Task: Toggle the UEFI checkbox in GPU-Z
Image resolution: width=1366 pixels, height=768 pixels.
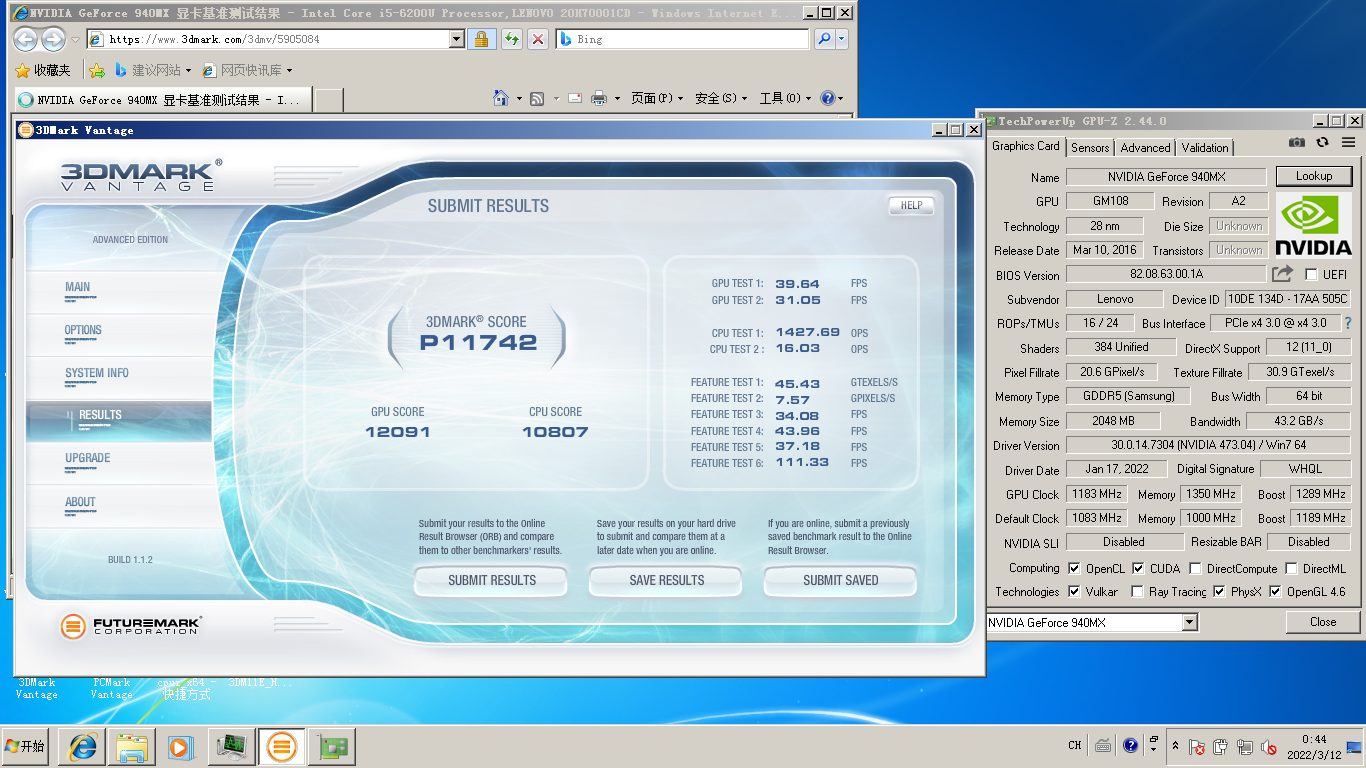Action: tap(1311, 274)
